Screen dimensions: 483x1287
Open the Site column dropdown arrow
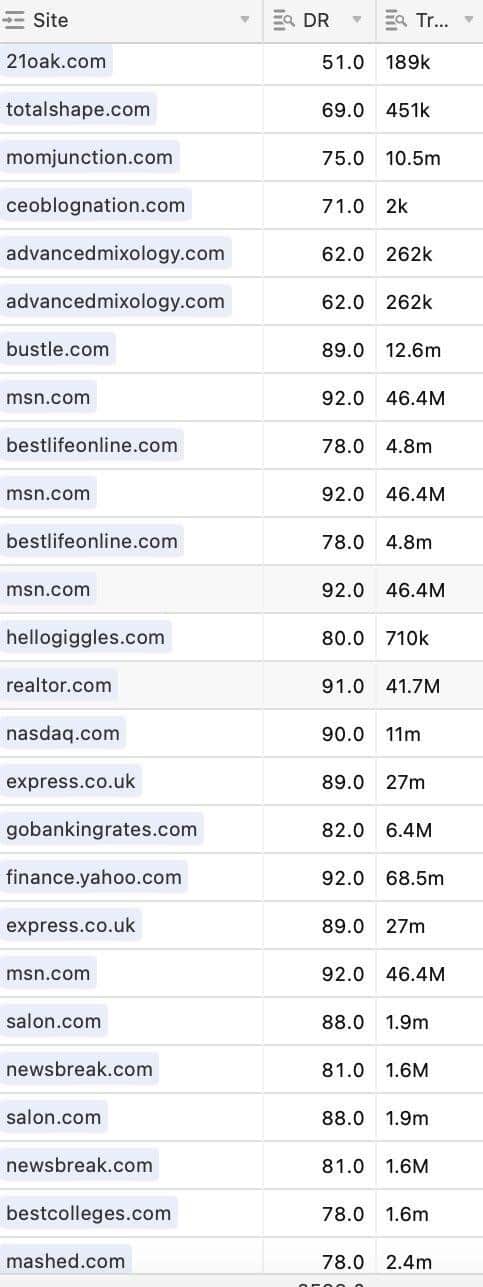click(x=245, y=21)
